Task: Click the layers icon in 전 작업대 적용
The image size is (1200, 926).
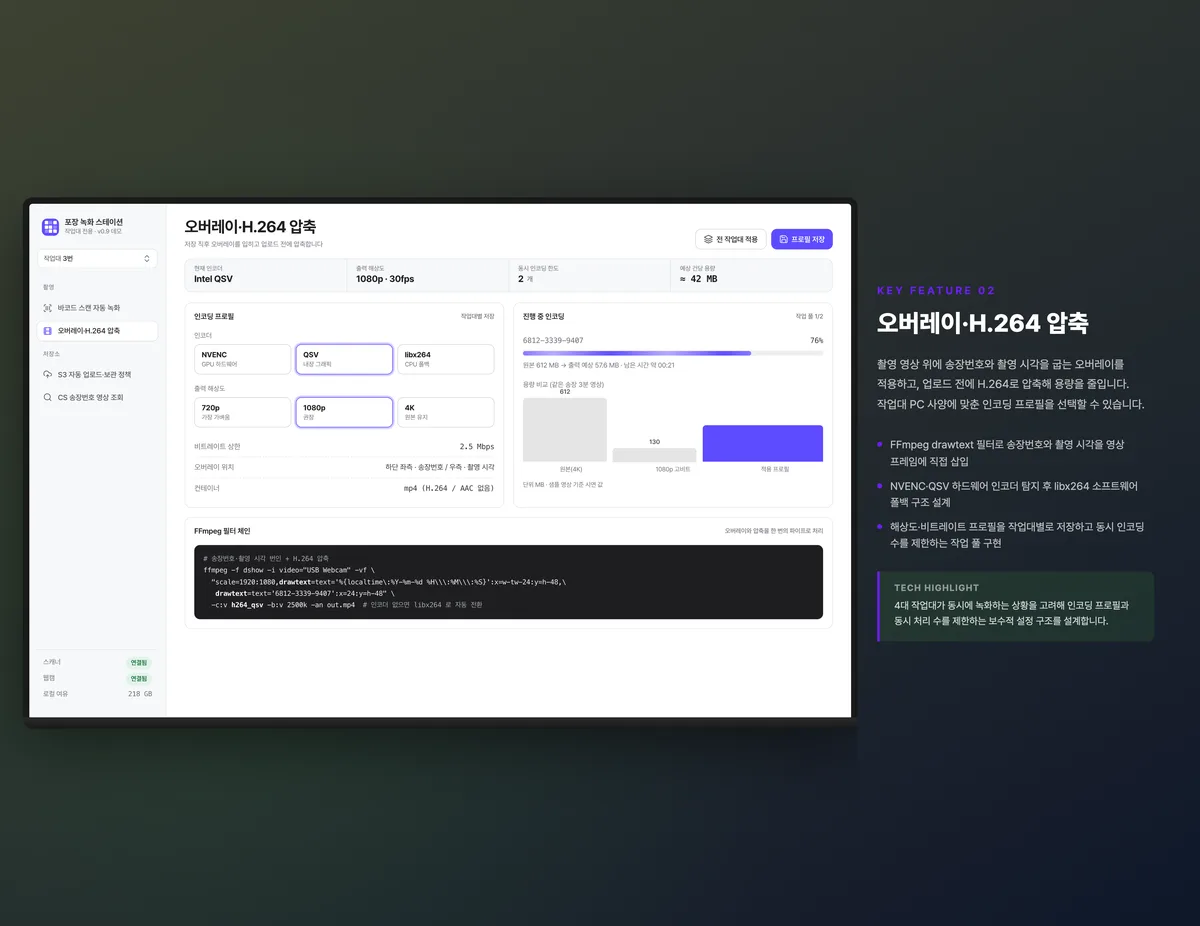Action: pos(708,240)
